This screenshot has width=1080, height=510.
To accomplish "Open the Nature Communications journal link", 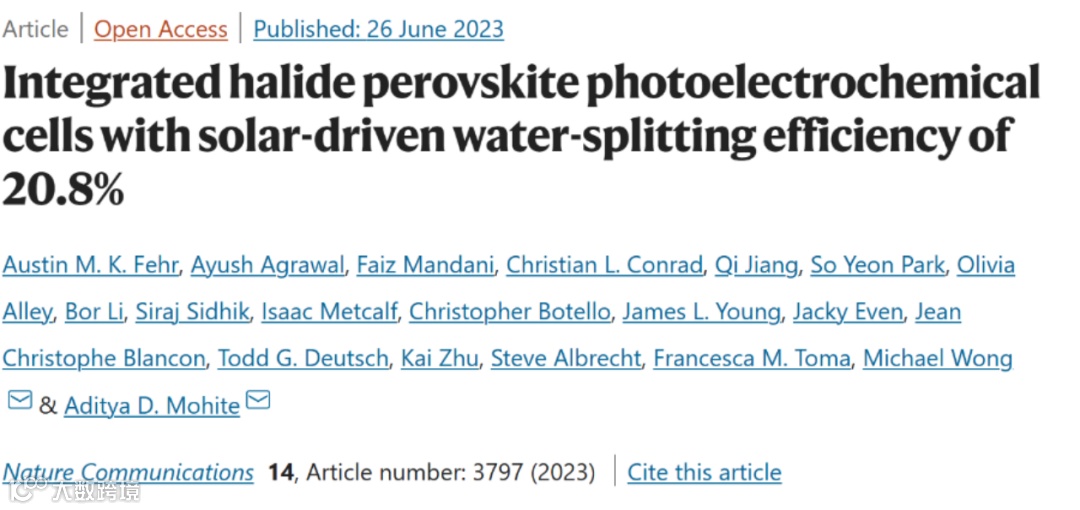I will tap(128, 472).
